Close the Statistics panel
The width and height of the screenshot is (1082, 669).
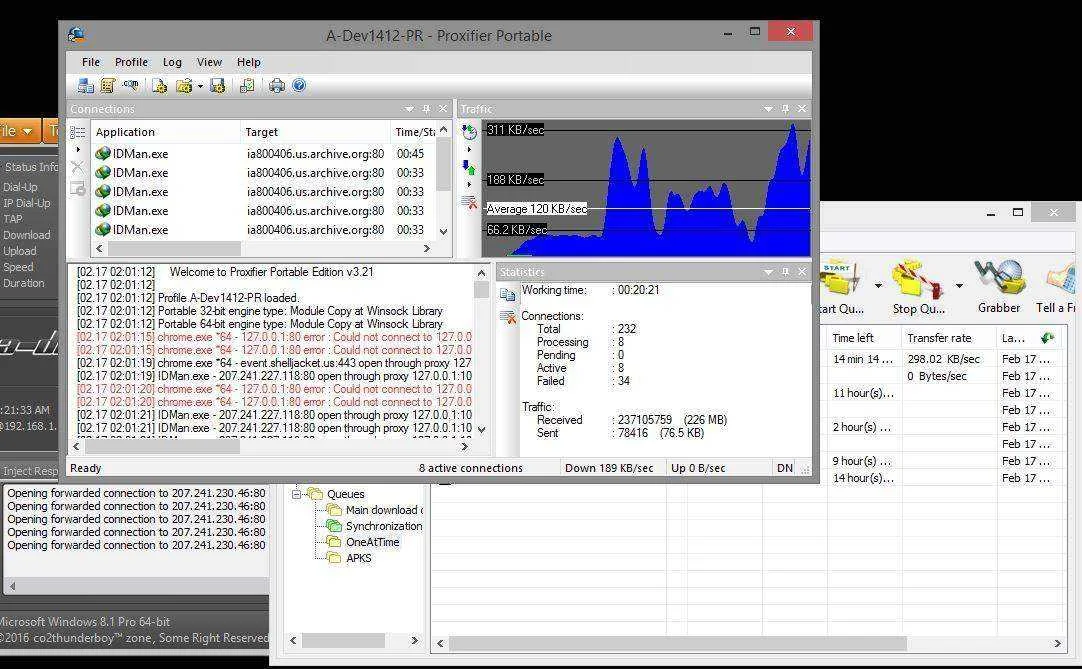pyautogui.click(x=802, y=272)
